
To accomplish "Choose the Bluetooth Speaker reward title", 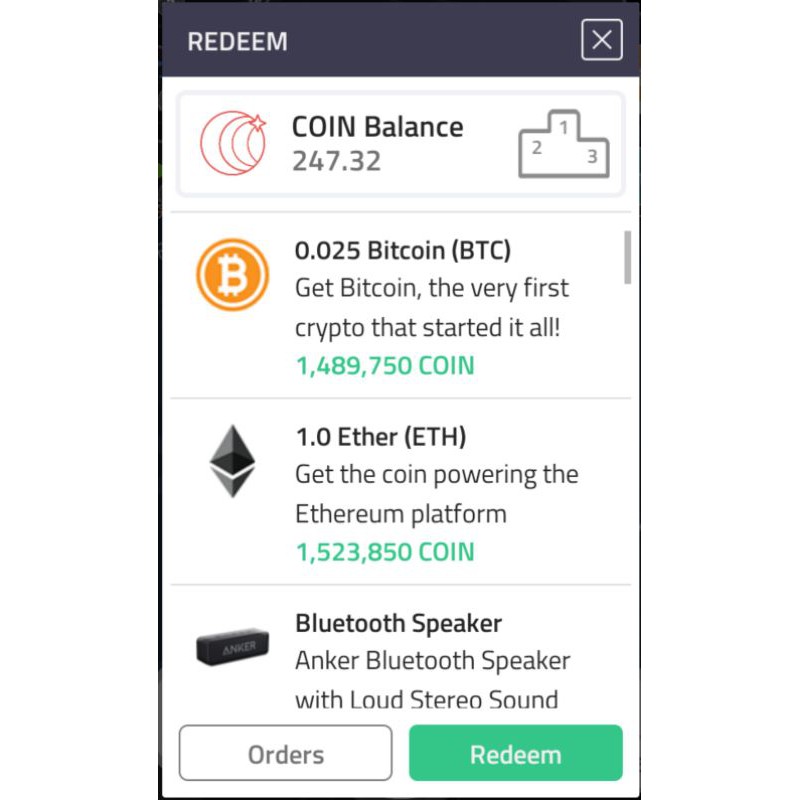I will click(398, 623).
